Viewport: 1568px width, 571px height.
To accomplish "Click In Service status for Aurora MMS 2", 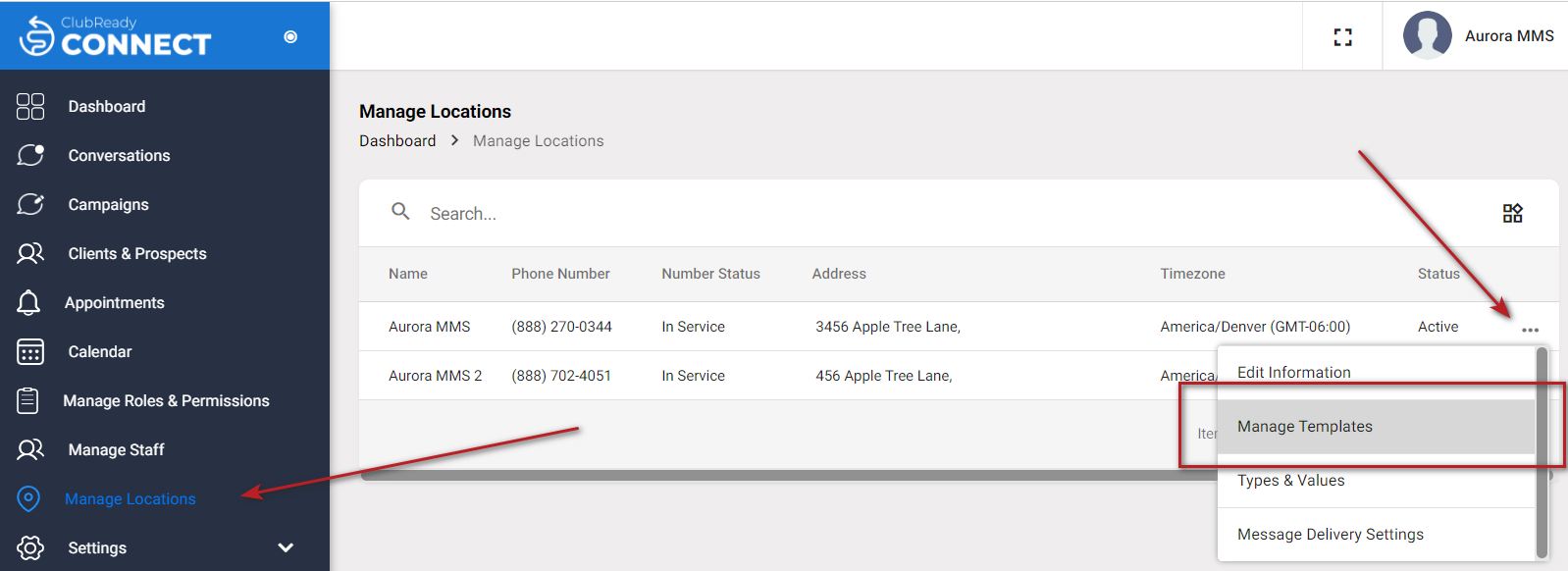I will pyautogui.click(x=694, y=376).
